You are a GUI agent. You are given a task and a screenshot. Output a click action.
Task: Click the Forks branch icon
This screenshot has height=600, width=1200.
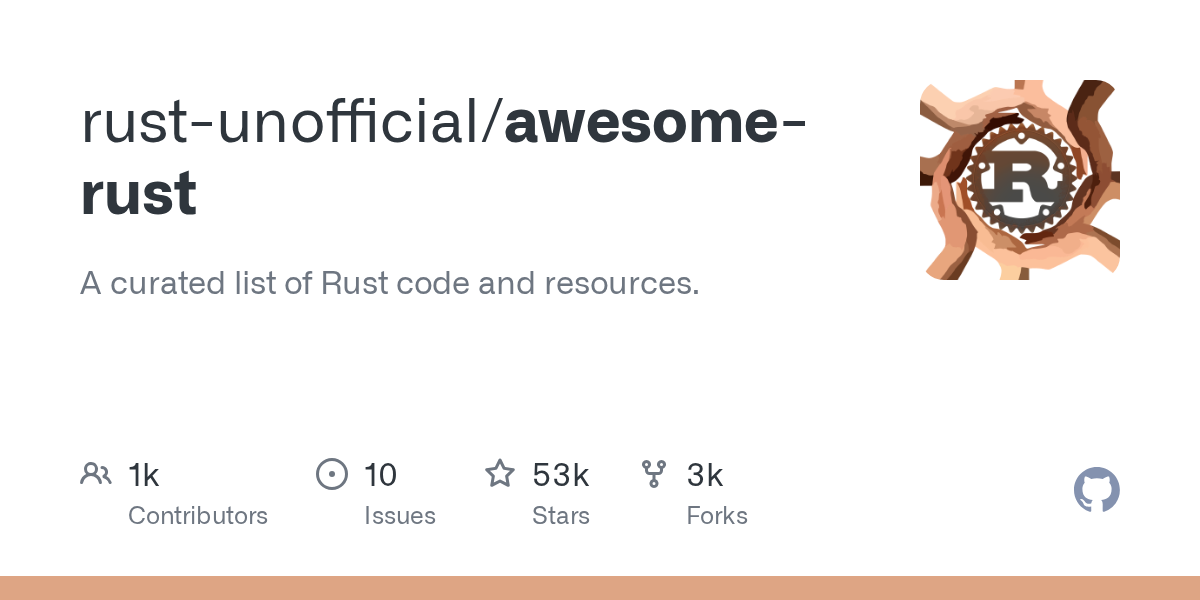[654, 474]
